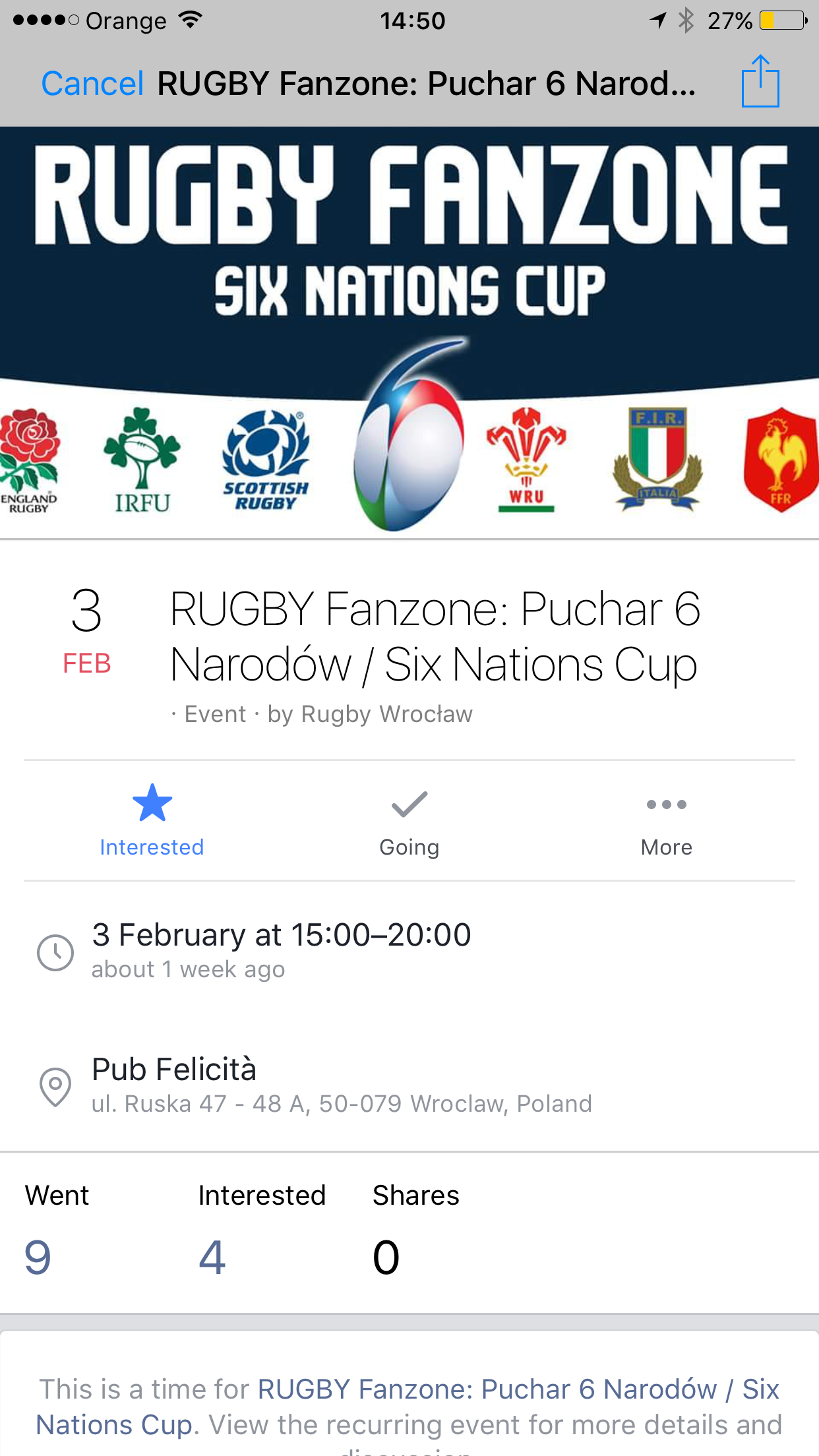This screenshot has height=1456, width=819.
Task: Open the More options ellipsis
Action: (666, 804)
